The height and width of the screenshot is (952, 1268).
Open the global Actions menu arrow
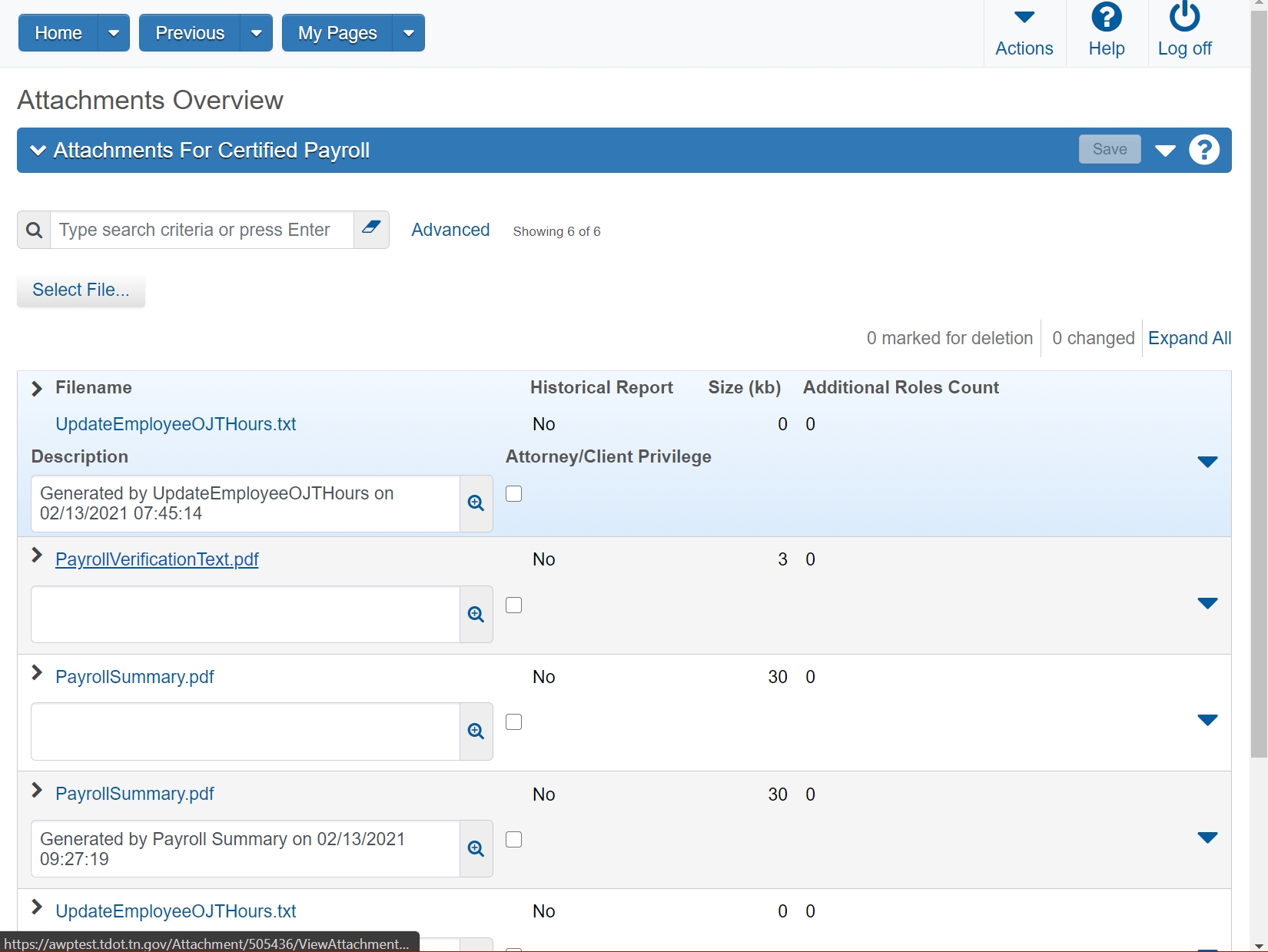1024,17
